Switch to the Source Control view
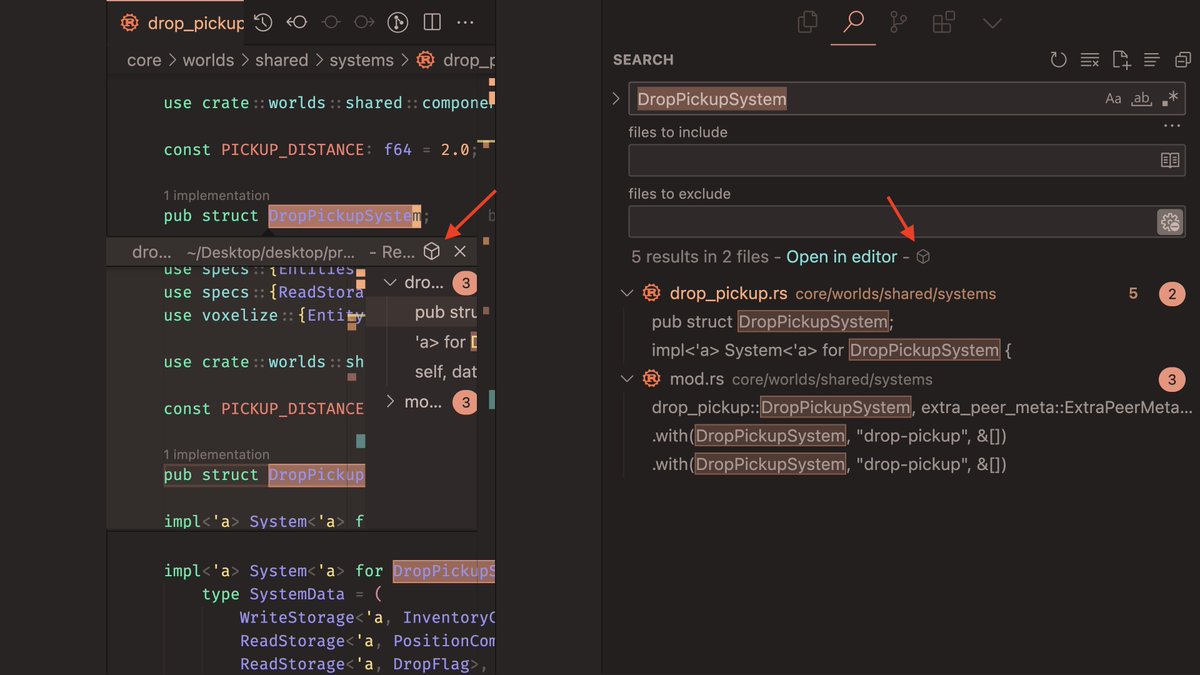 pyautogui.click(x=898, y=23)
